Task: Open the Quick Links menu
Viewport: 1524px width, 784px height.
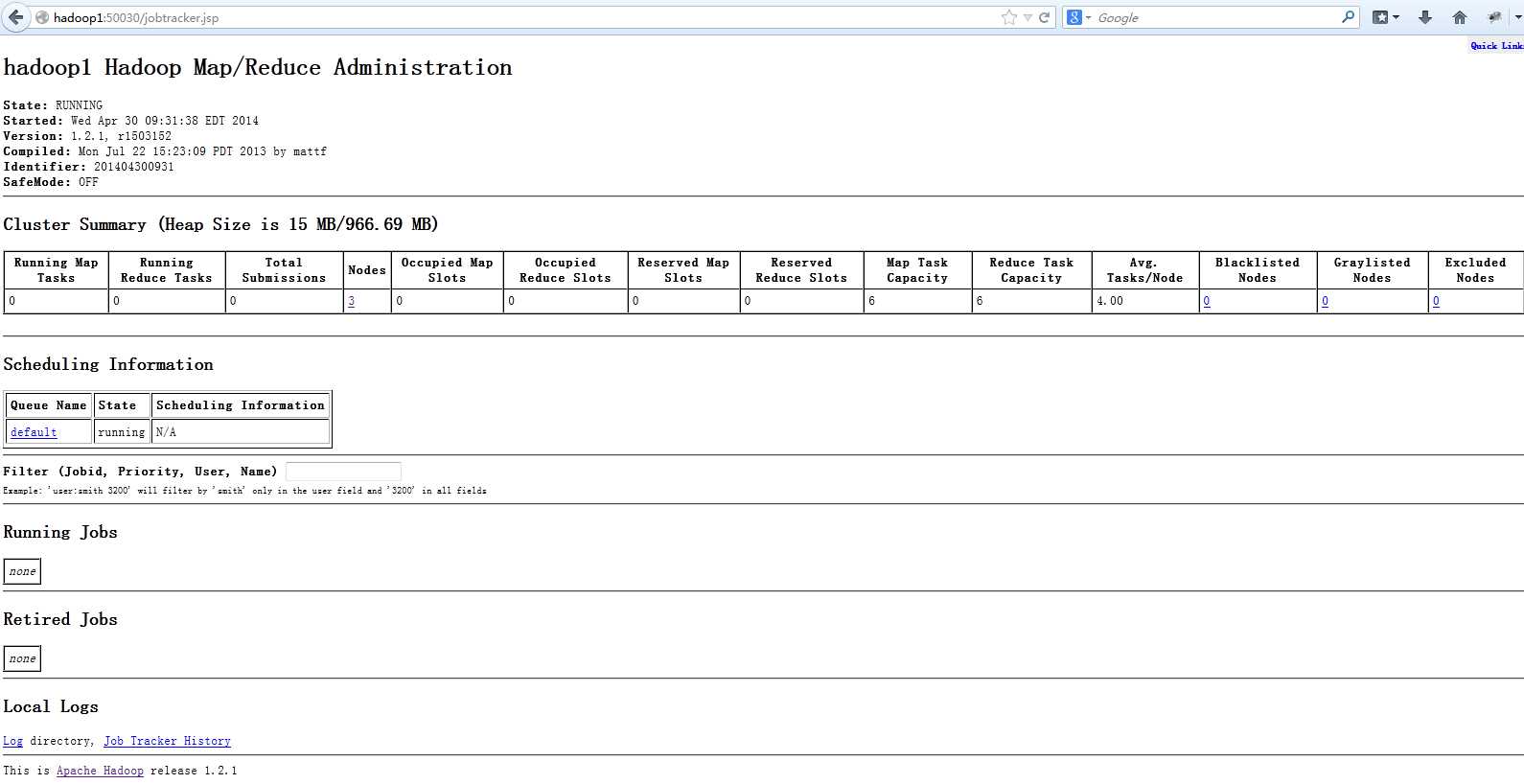Action: point(1497,45)
